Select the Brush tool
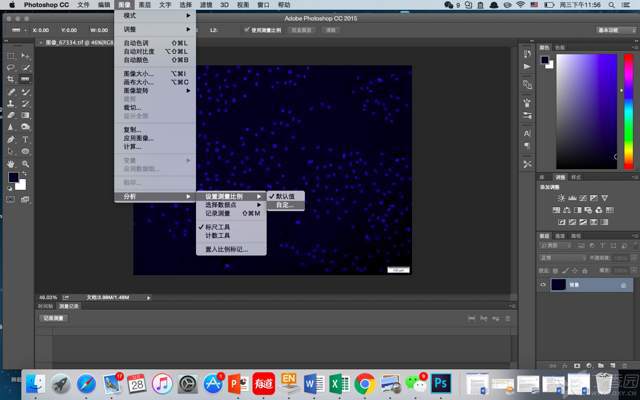This screenshot has width=640, height=400. click(x=25, y=92)
